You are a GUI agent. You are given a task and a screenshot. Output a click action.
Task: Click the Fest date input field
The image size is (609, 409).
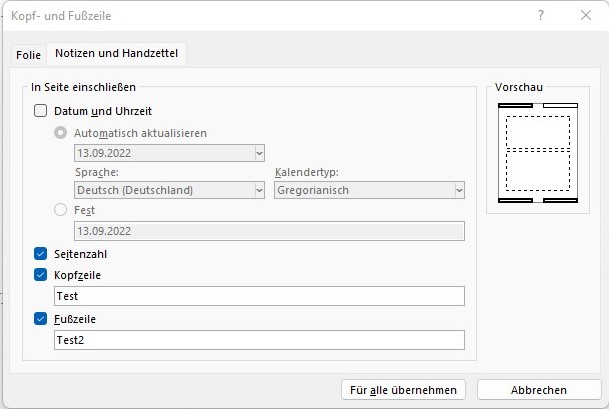point(269,231)
